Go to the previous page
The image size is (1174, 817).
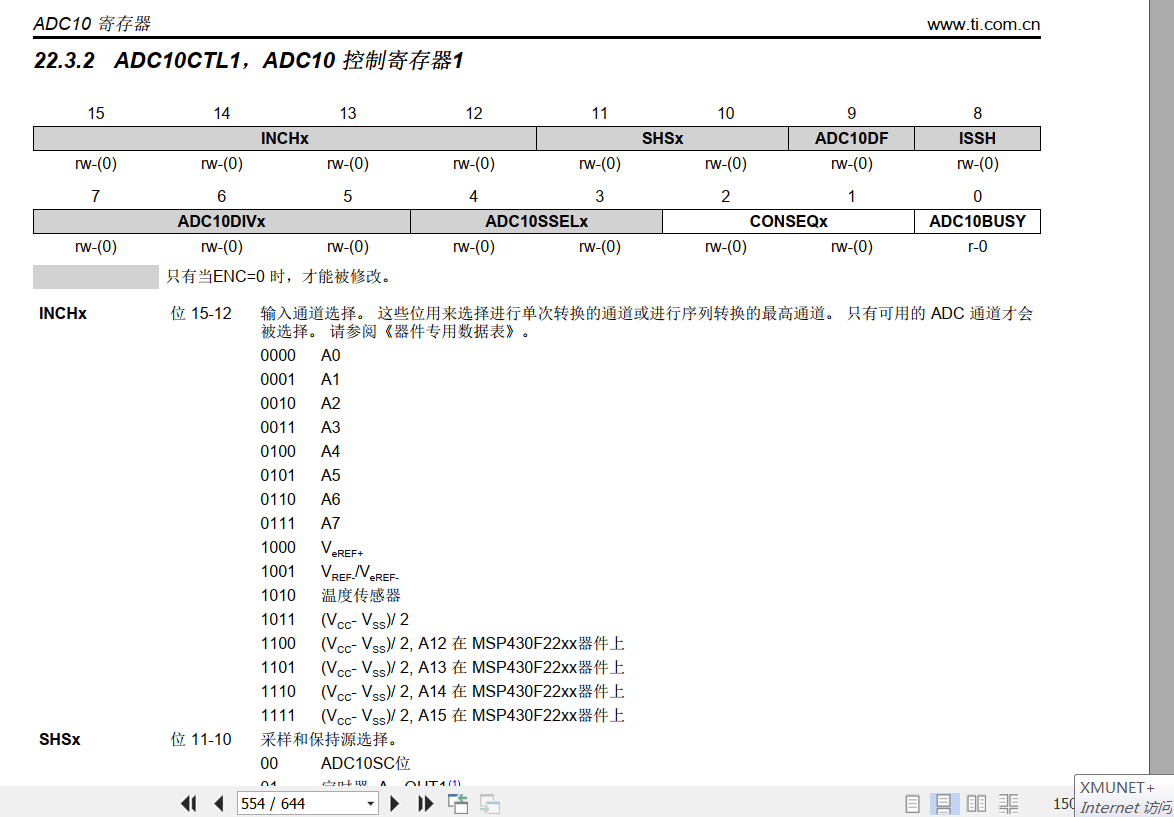click(x=219, y=804)
